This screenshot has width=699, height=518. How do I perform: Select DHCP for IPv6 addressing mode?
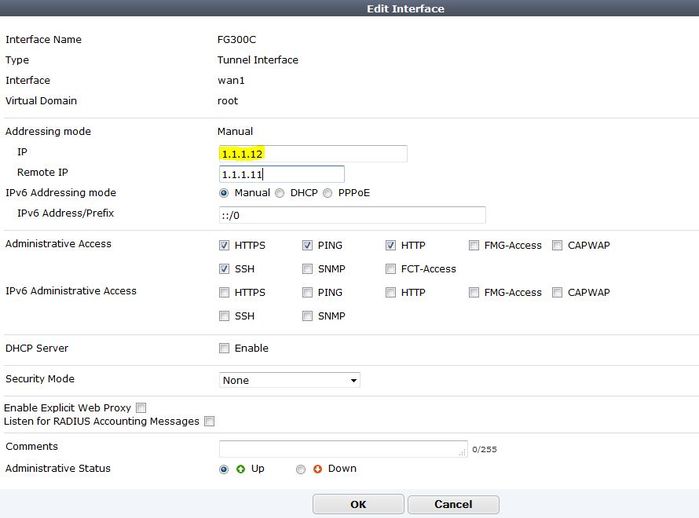280,193
